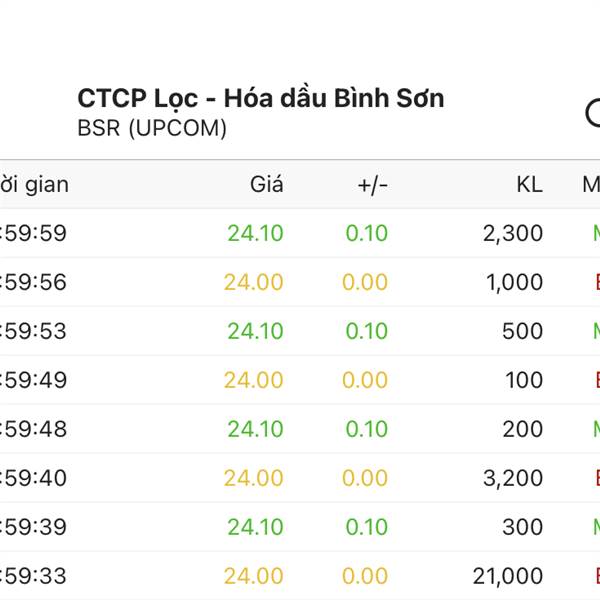Click the 300 volume in the 59:39 row
The width and height of the screenshot is (600, 600).
(522, 527)
